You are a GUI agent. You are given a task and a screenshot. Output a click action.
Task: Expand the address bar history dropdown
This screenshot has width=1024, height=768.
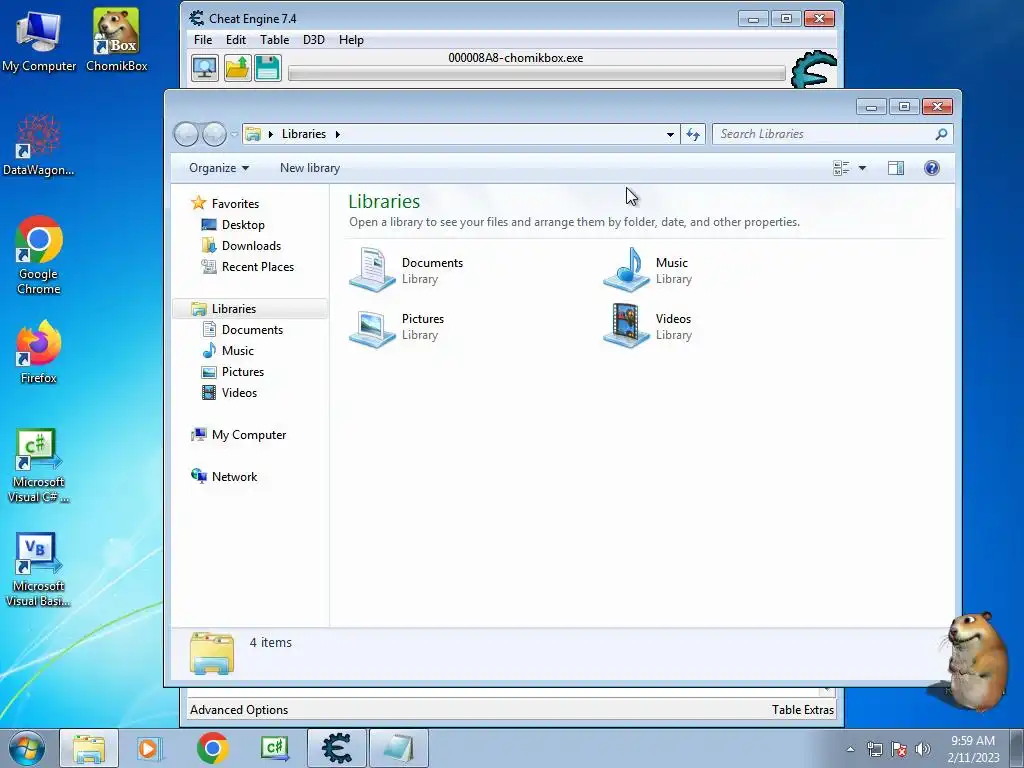pyautogui.click(x=670, y=135)
